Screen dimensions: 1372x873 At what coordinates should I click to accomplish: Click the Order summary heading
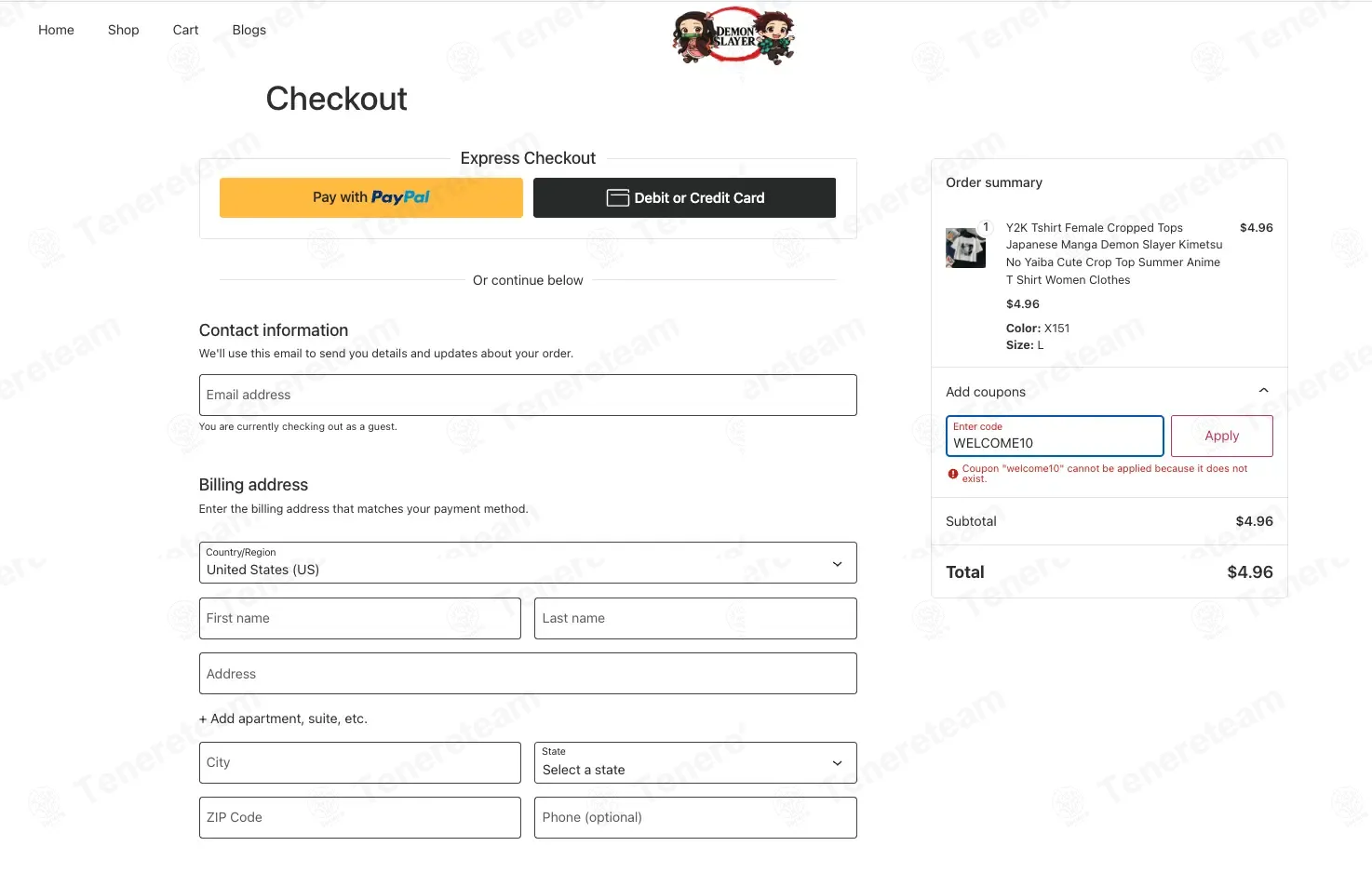tap(994, 182)
